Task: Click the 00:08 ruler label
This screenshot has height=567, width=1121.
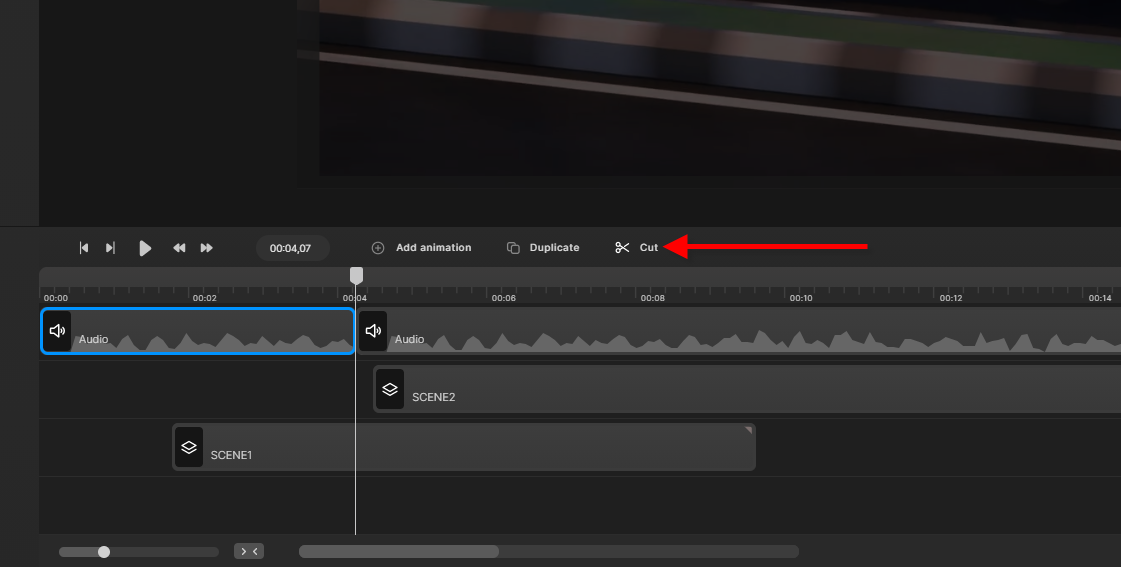Action: coord(652,297)
